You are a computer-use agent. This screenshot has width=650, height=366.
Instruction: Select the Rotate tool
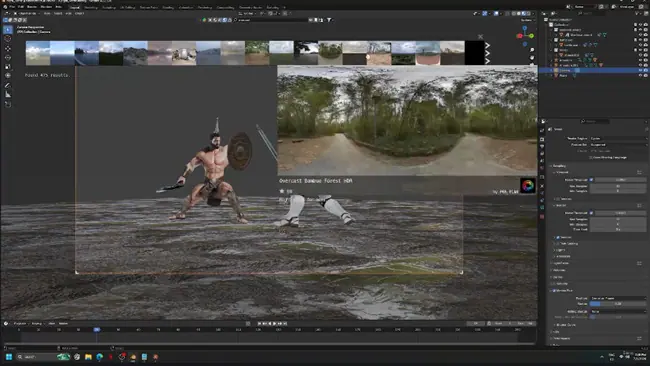click(8, 58)
